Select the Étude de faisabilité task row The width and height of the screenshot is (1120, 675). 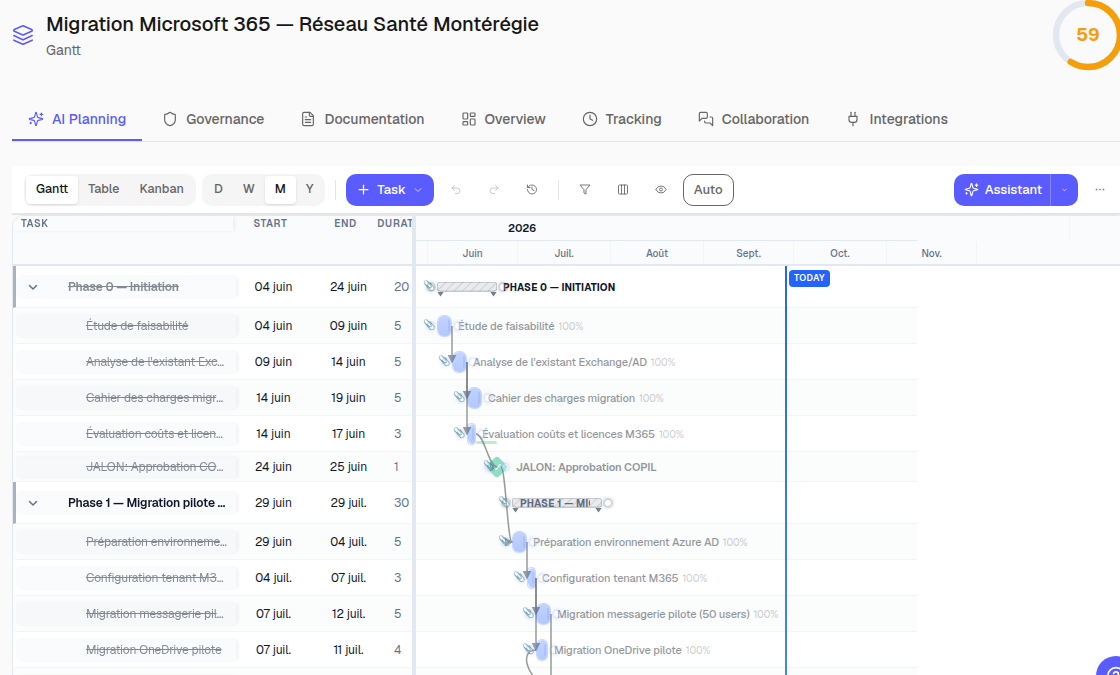pyautogui.click(x=214, y=326)
